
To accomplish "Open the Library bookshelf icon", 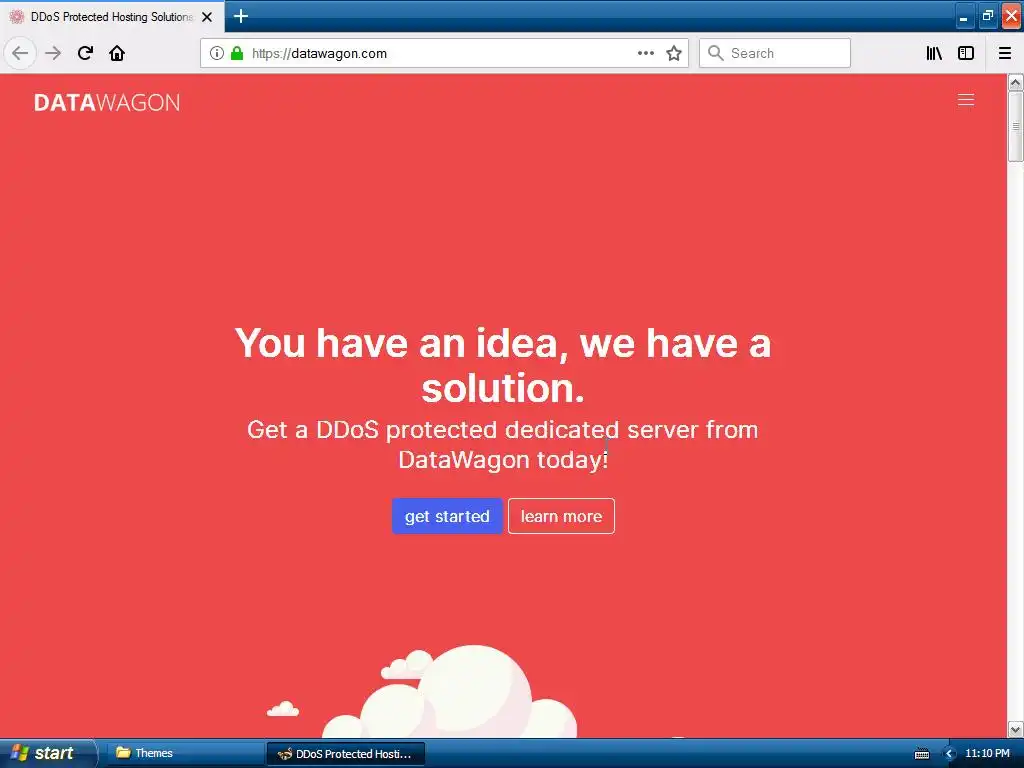I will [x=934, y=53].
